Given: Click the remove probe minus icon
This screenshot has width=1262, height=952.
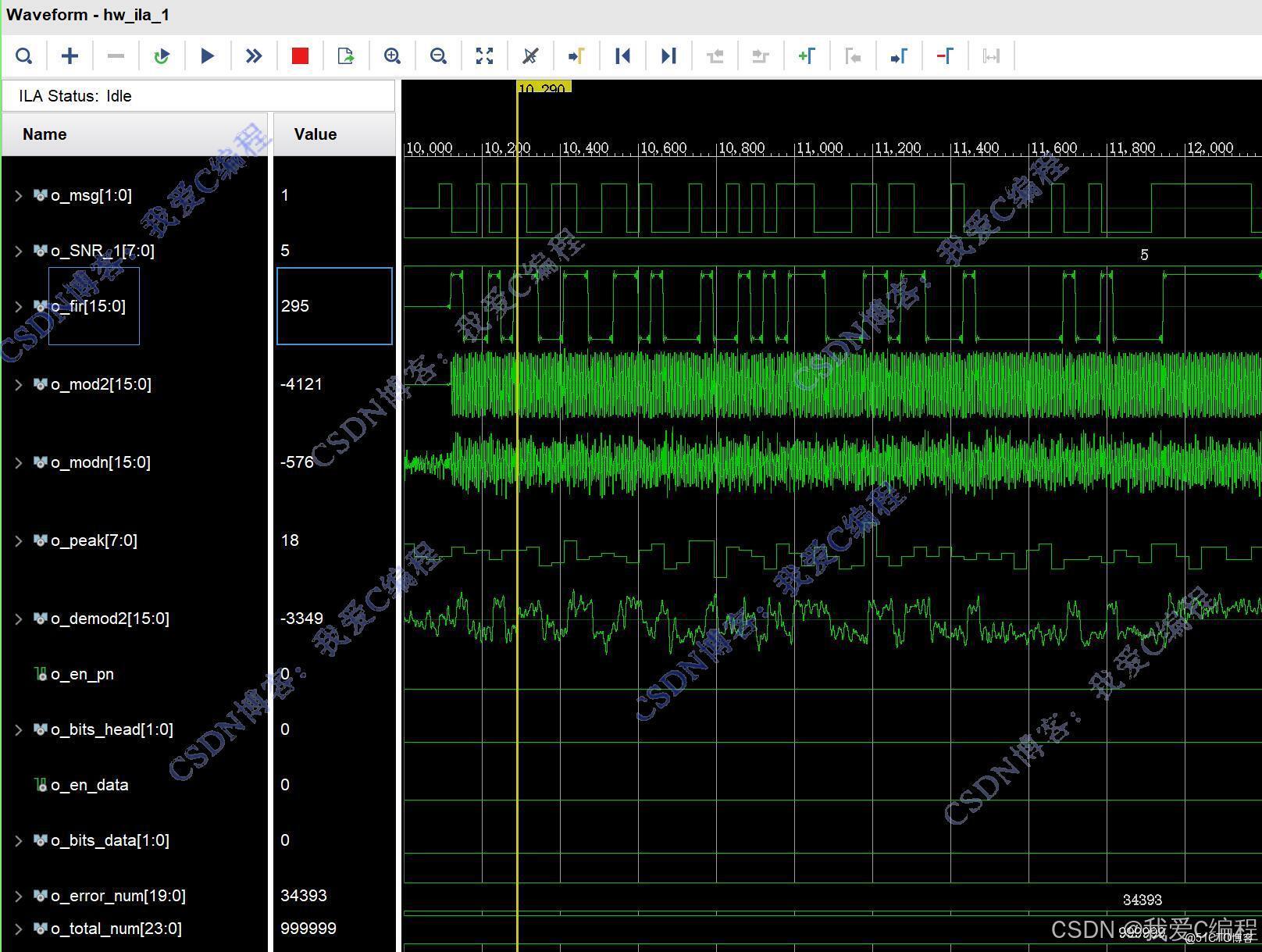Looking at the screenshot, I should coord(116,56).
